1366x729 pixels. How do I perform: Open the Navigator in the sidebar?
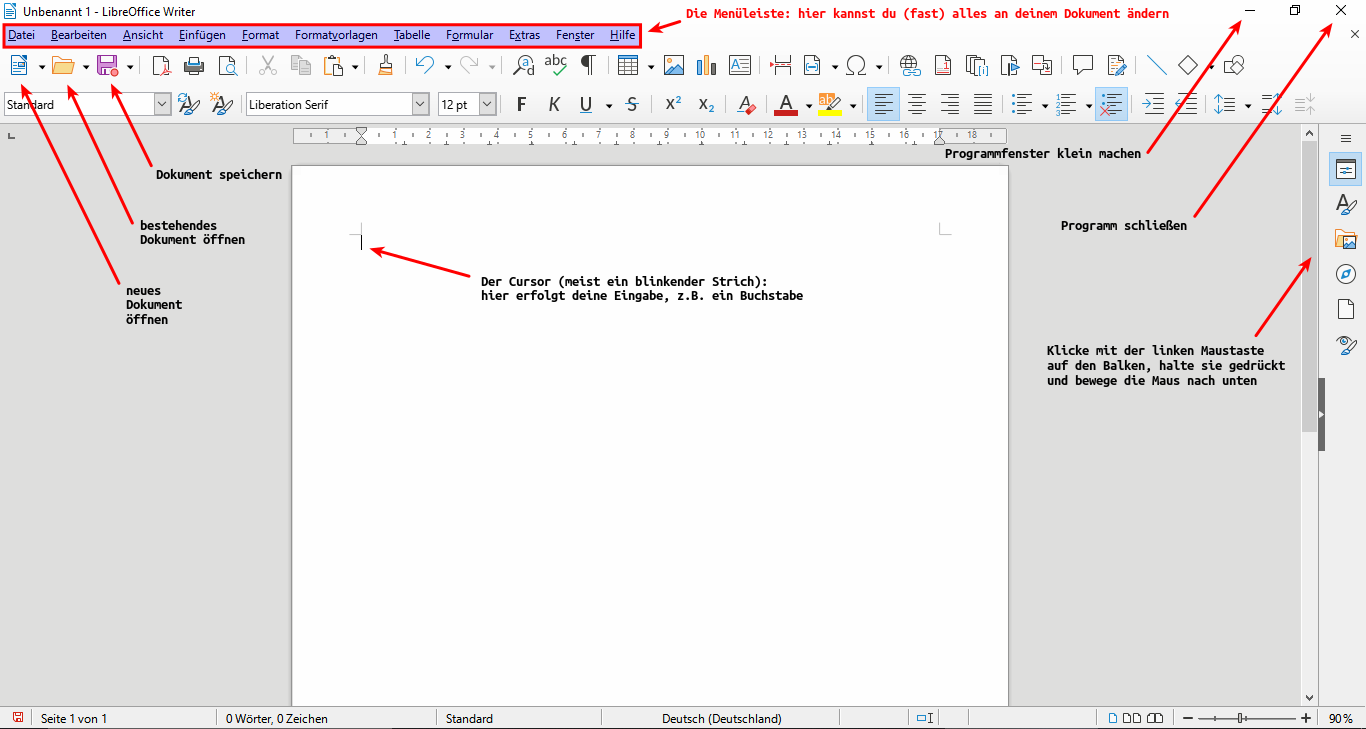coord(1346,274)
